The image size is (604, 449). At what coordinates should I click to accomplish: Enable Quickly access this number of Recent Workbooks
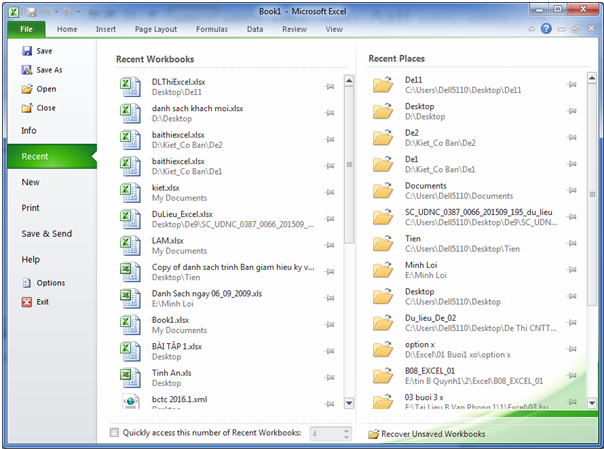(114, 432)
